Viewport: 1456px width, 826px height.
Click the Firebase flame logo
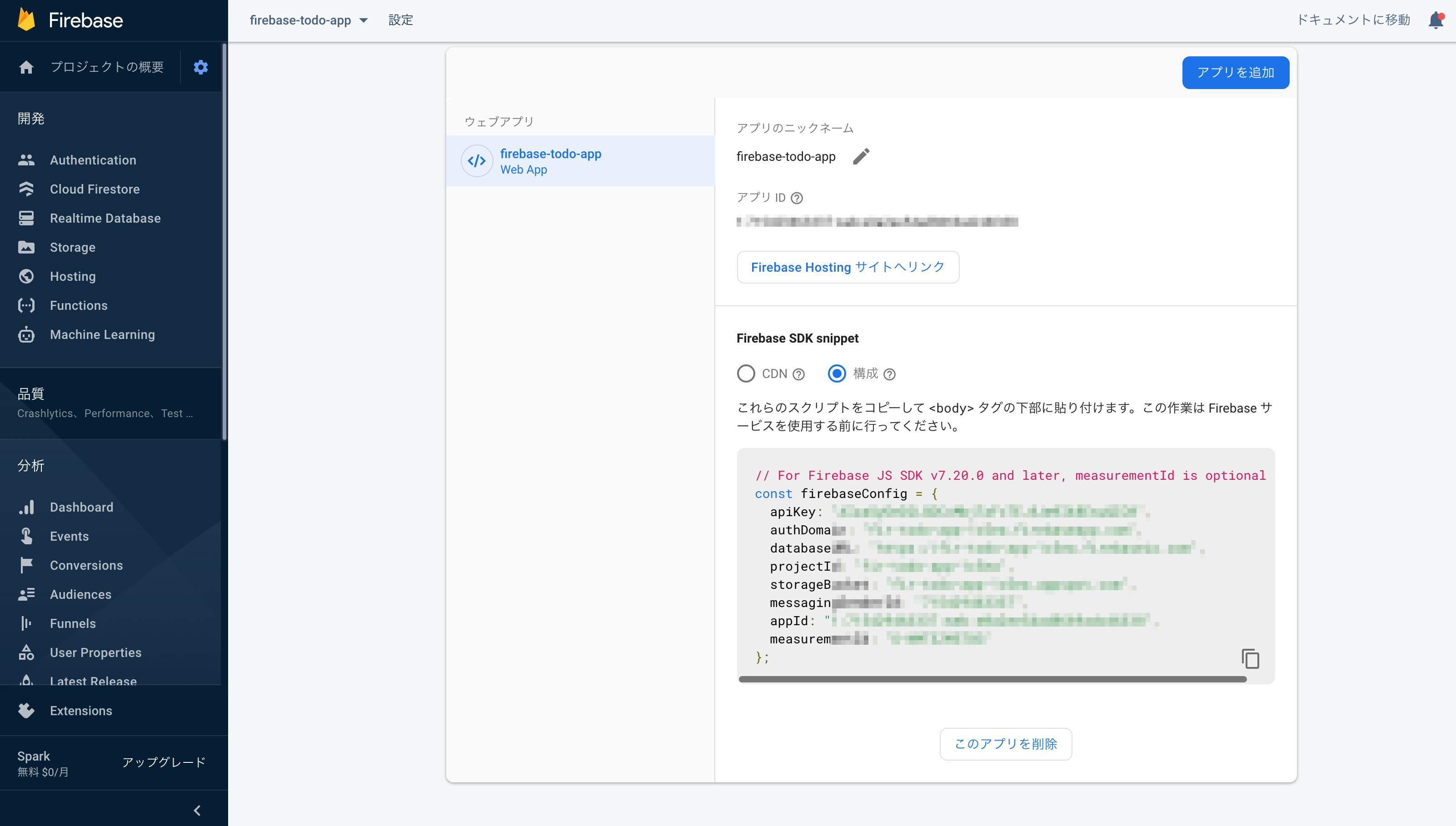click(x=26, y=20)
